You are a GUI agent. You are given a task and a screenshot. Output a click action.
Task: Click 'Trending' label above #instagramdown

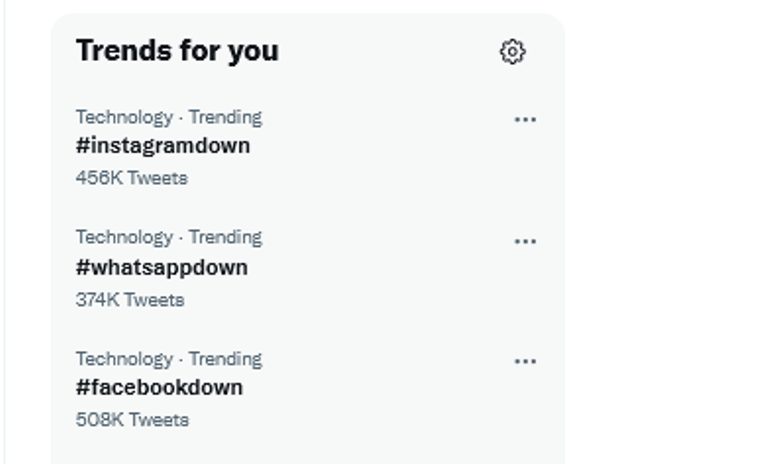click(225, 117)
